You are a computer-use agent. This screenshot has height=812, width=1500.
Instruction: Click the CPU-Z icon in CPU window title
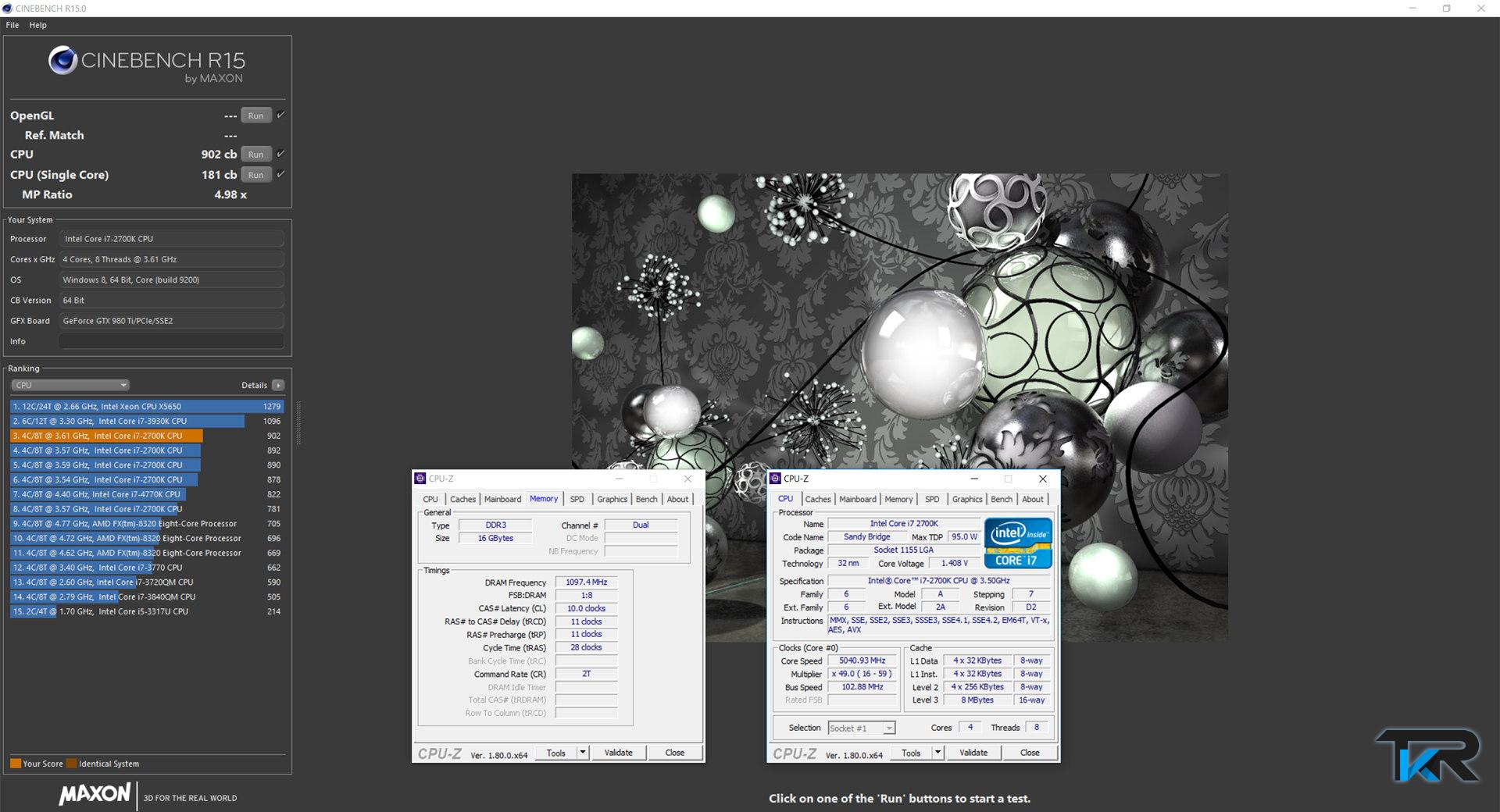coord(775,479)
